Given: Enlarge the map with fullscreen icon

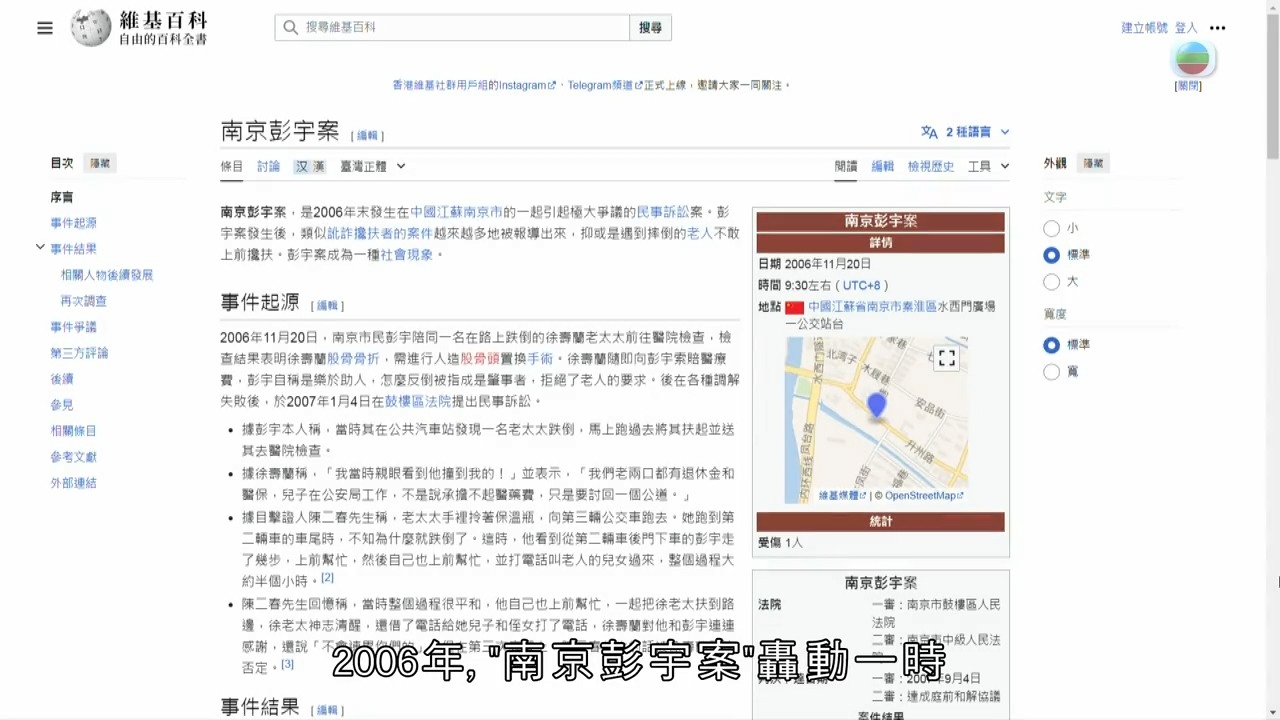Looking at the screenshot, I should [946, 358].
